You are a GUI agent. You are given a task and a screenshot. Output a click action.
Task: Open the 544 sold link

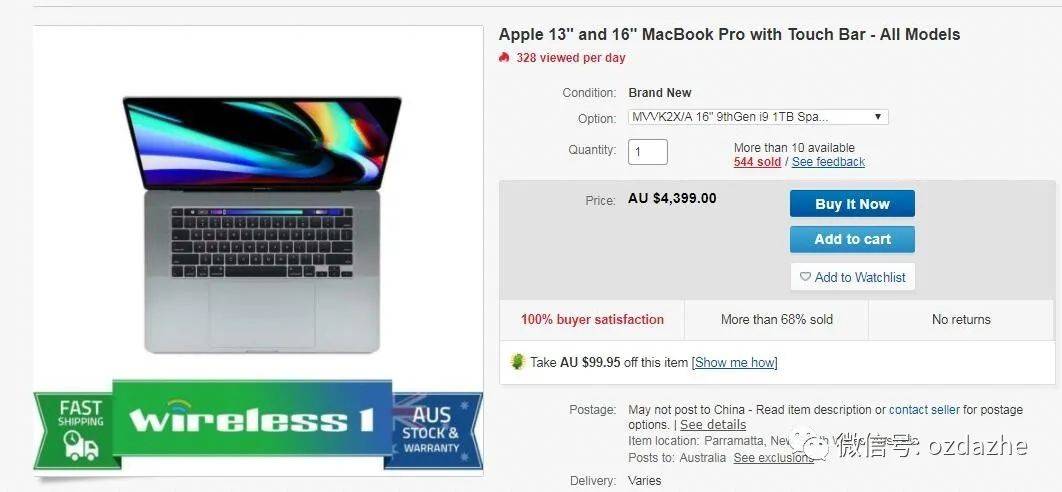[757, 162]
